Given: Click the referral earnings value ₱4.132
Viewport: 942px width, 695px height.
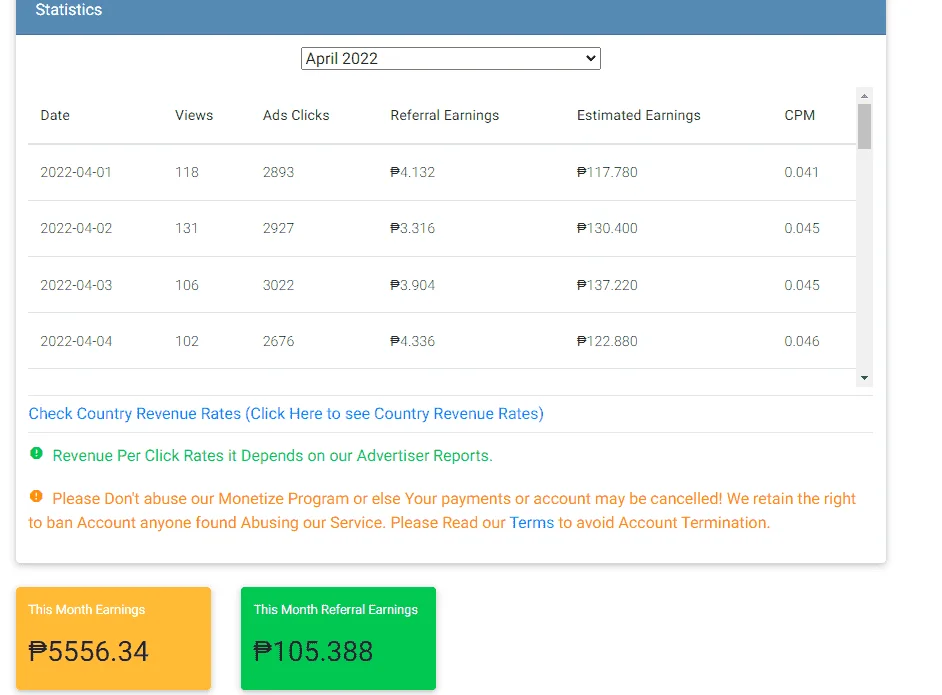Looking at the screenshot, I should pos(413,172).
